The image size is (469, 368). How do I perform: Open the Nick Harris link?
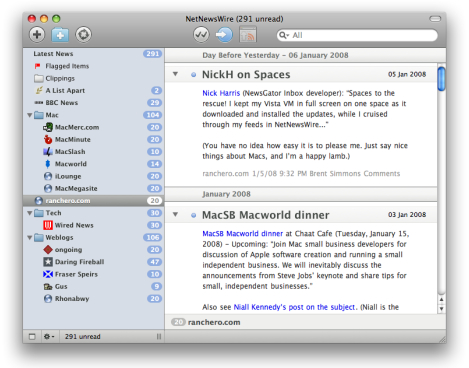tap(221, 93)
